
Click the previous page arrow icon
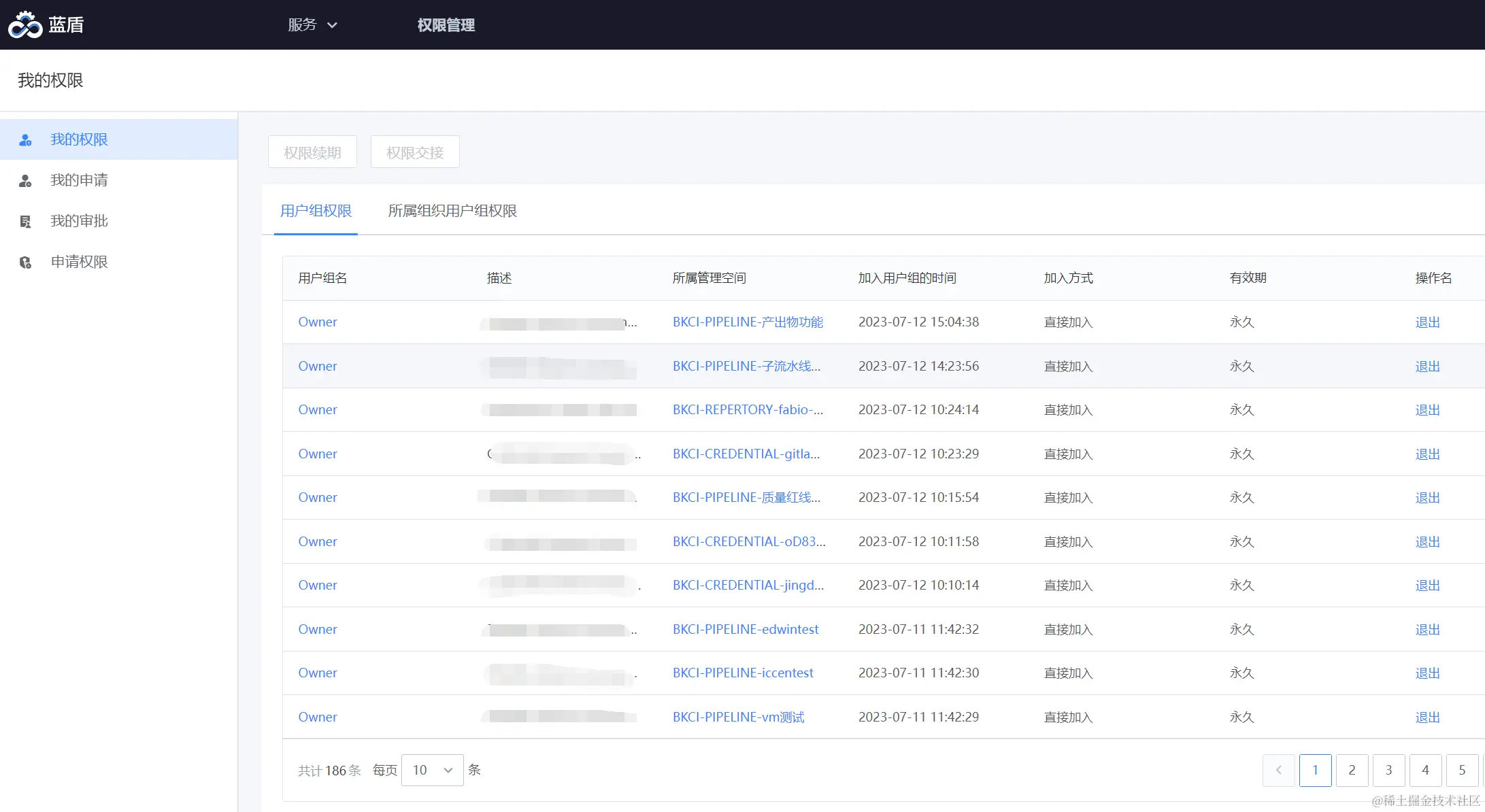point(1279,770)
